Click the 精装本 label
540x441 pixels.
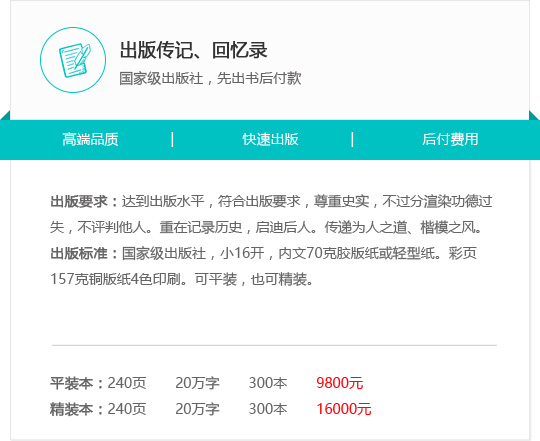[x=72, y=409]
